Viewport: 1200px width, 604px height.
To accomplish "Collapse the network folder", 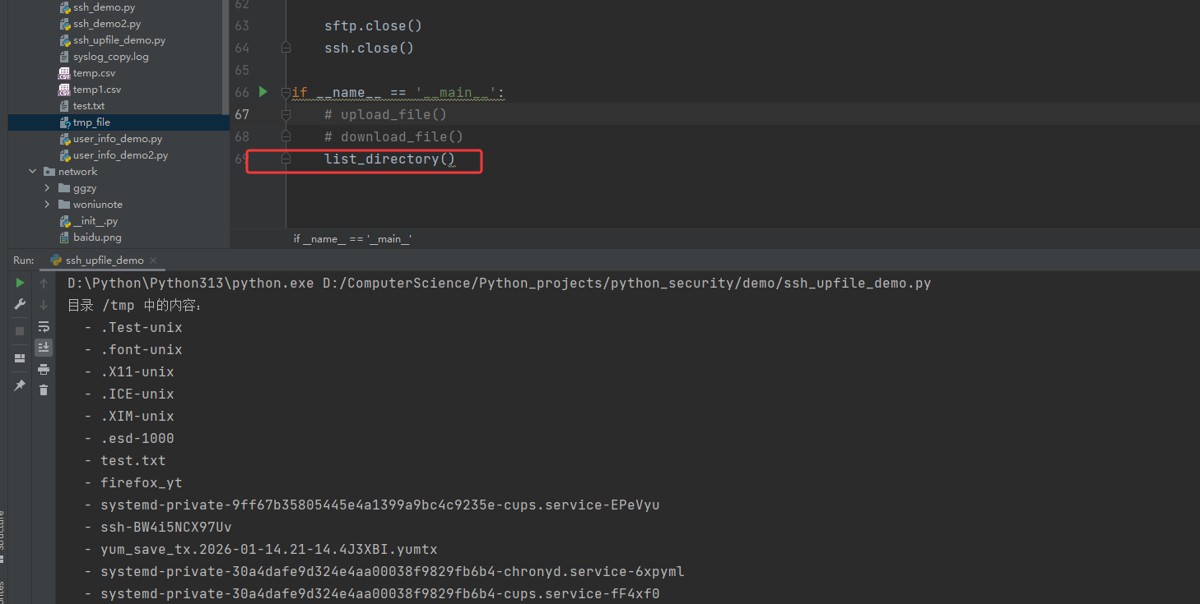I will point(33,172).
